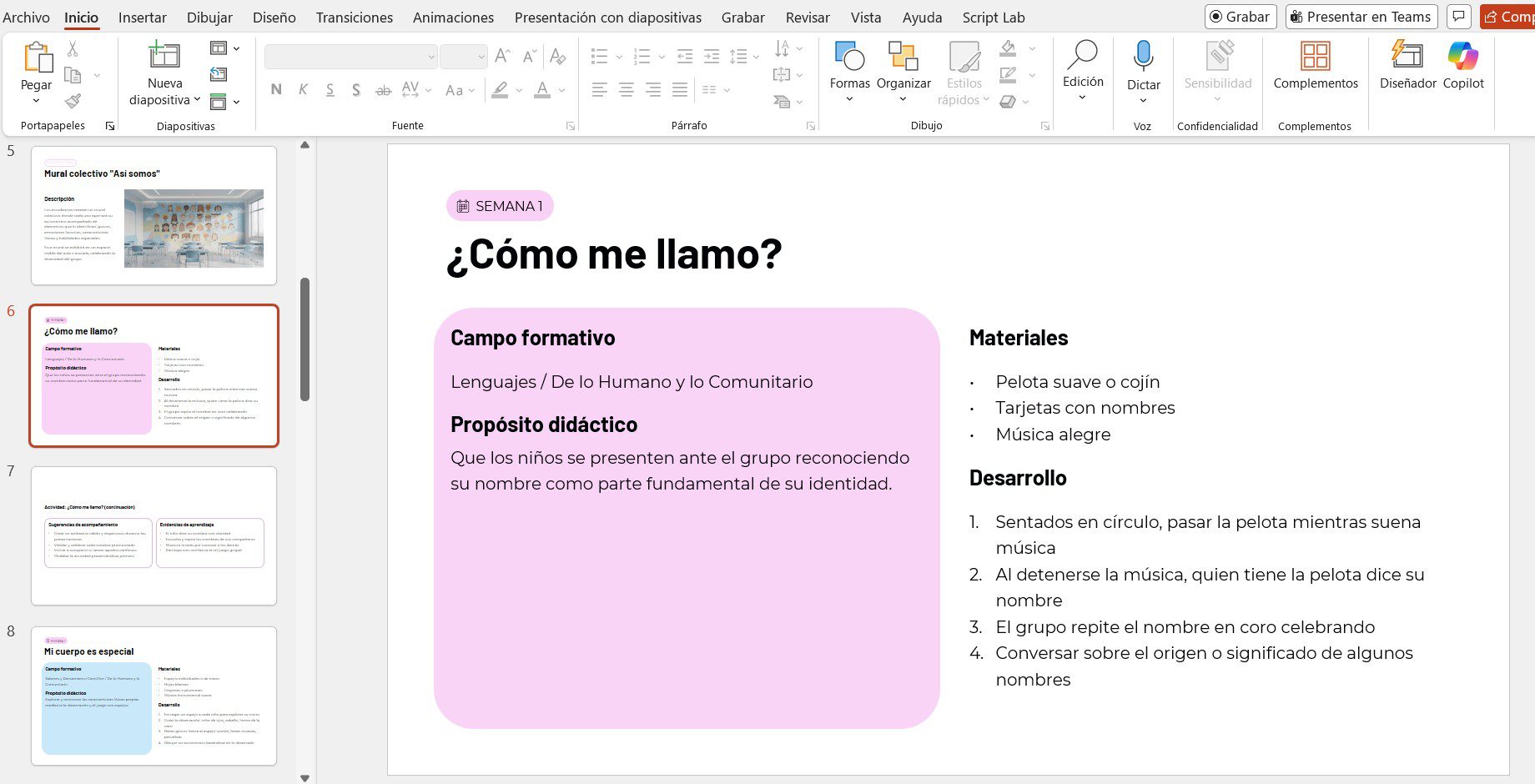This screenshot has width=1535, height=784.
Task: Toggle italic (K) formatting
Action: (303, 90)
